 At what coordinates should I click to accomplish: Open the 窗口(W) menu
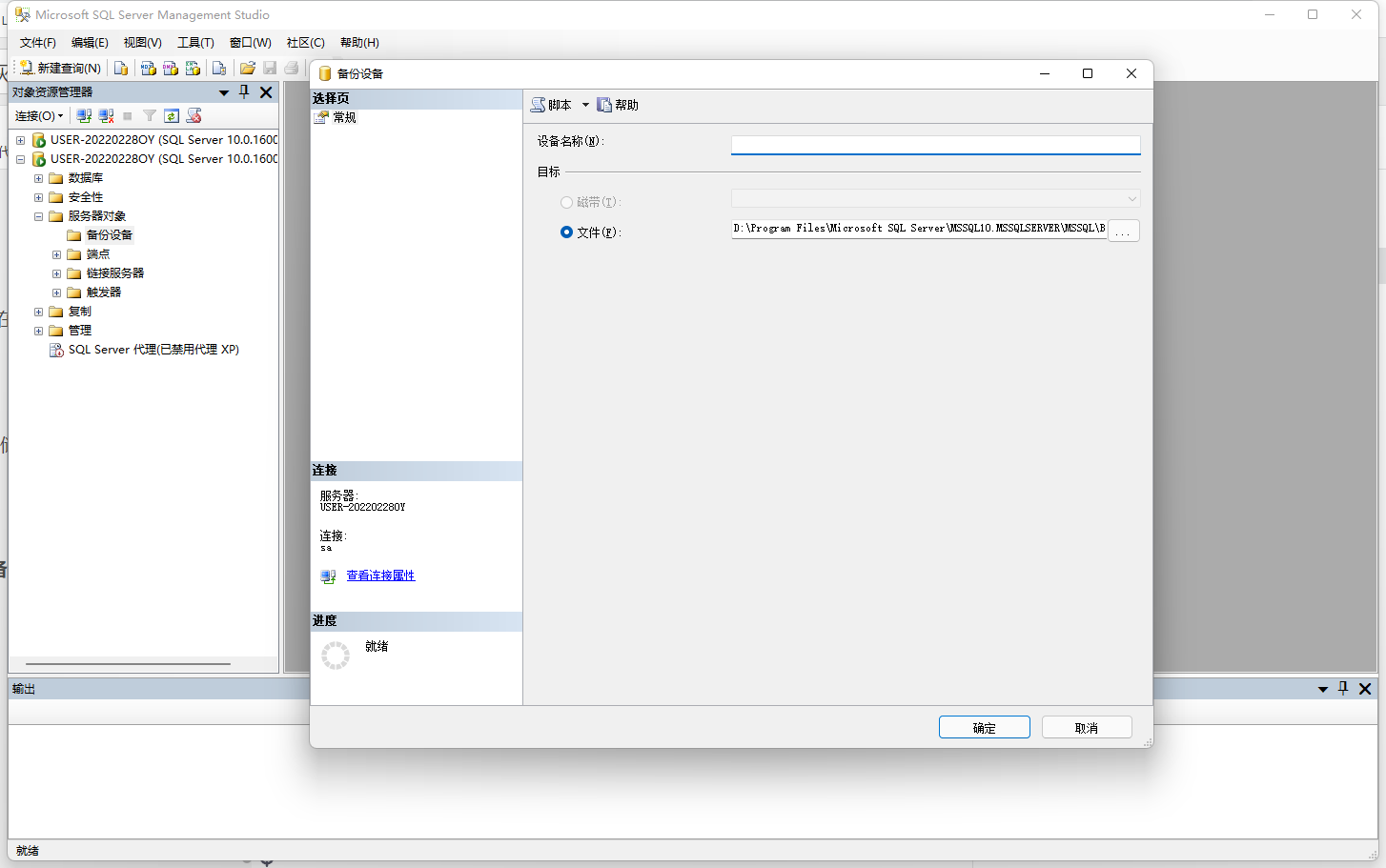[x=251, y=43]
